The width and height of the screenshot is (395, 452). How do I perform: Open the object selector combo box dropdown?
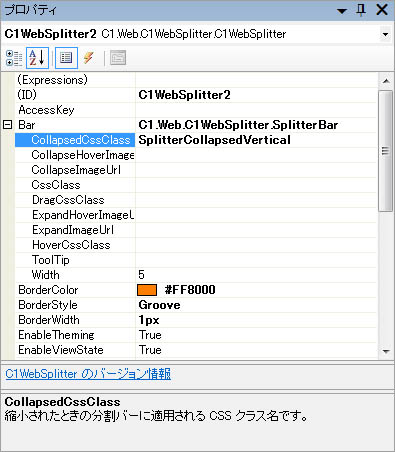[x=386, y=34]
